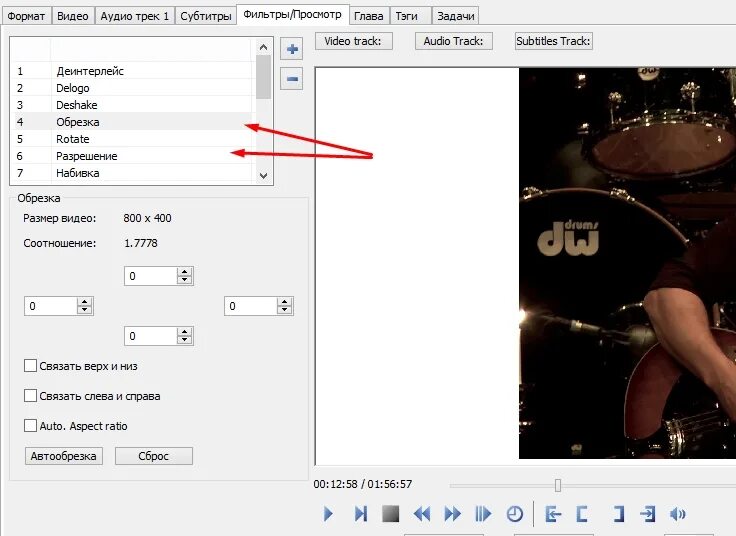
Task: Jump to start marker icon
Action: 553,514
